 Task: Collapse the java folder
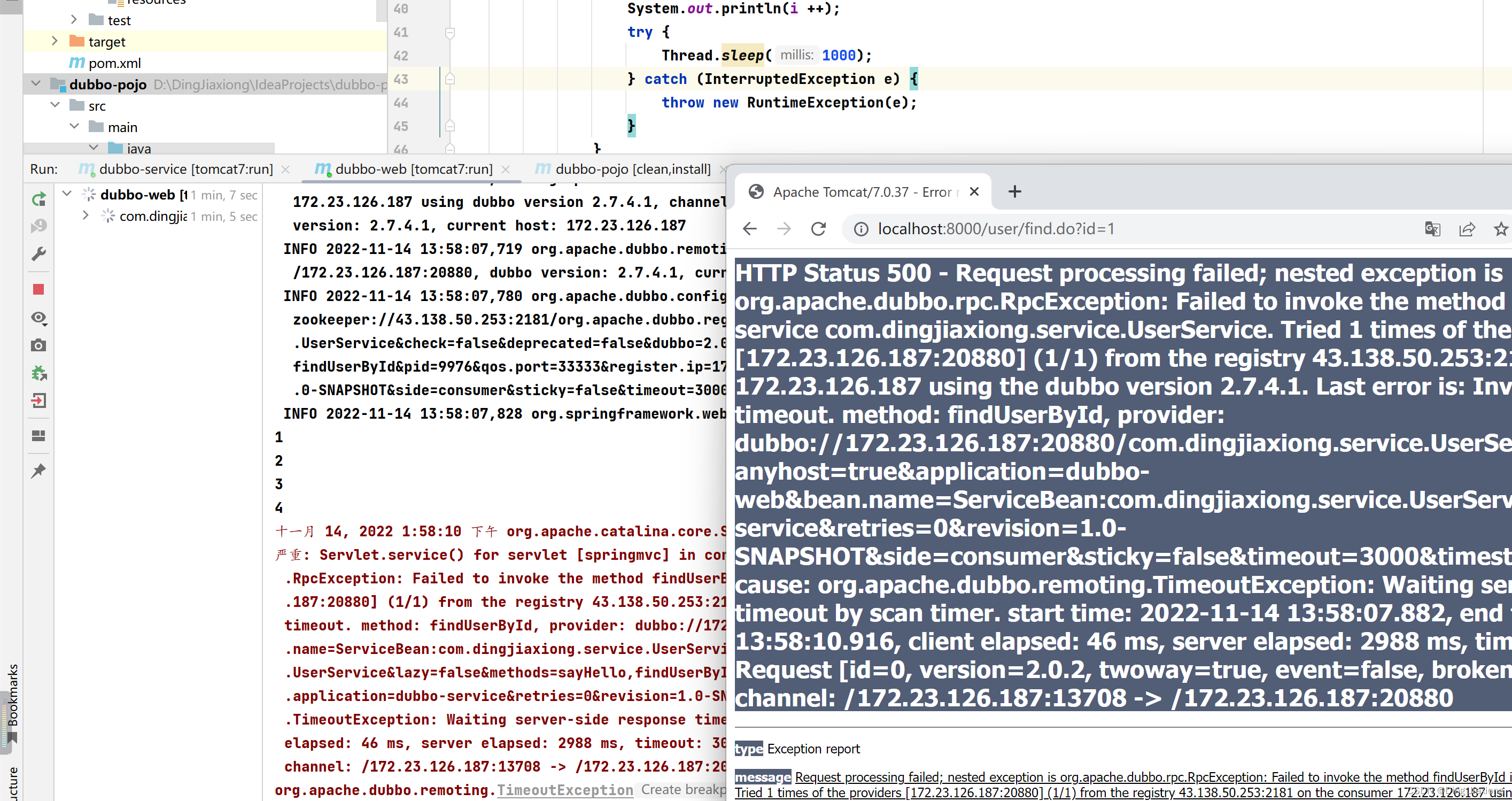coord(94,148)
